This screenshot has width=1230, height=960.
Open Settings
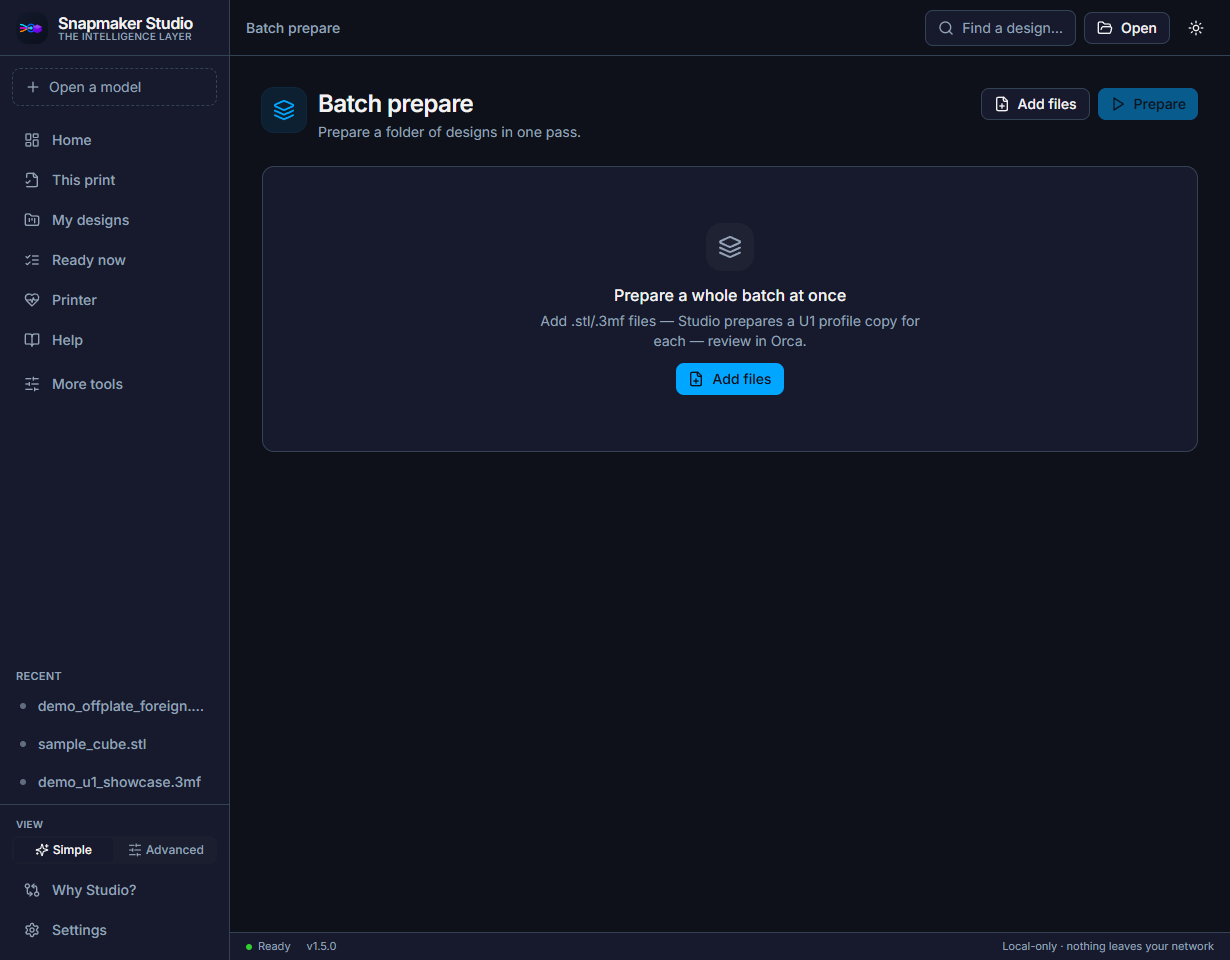[x=114, y=930]
